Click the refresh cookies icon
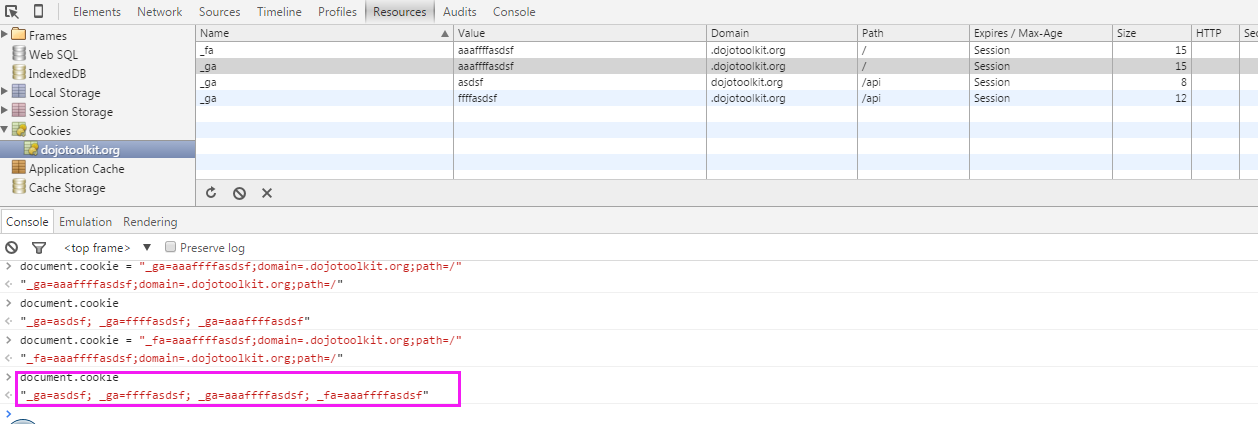This screenshot has width=1258, height=424. click(211, 193)
